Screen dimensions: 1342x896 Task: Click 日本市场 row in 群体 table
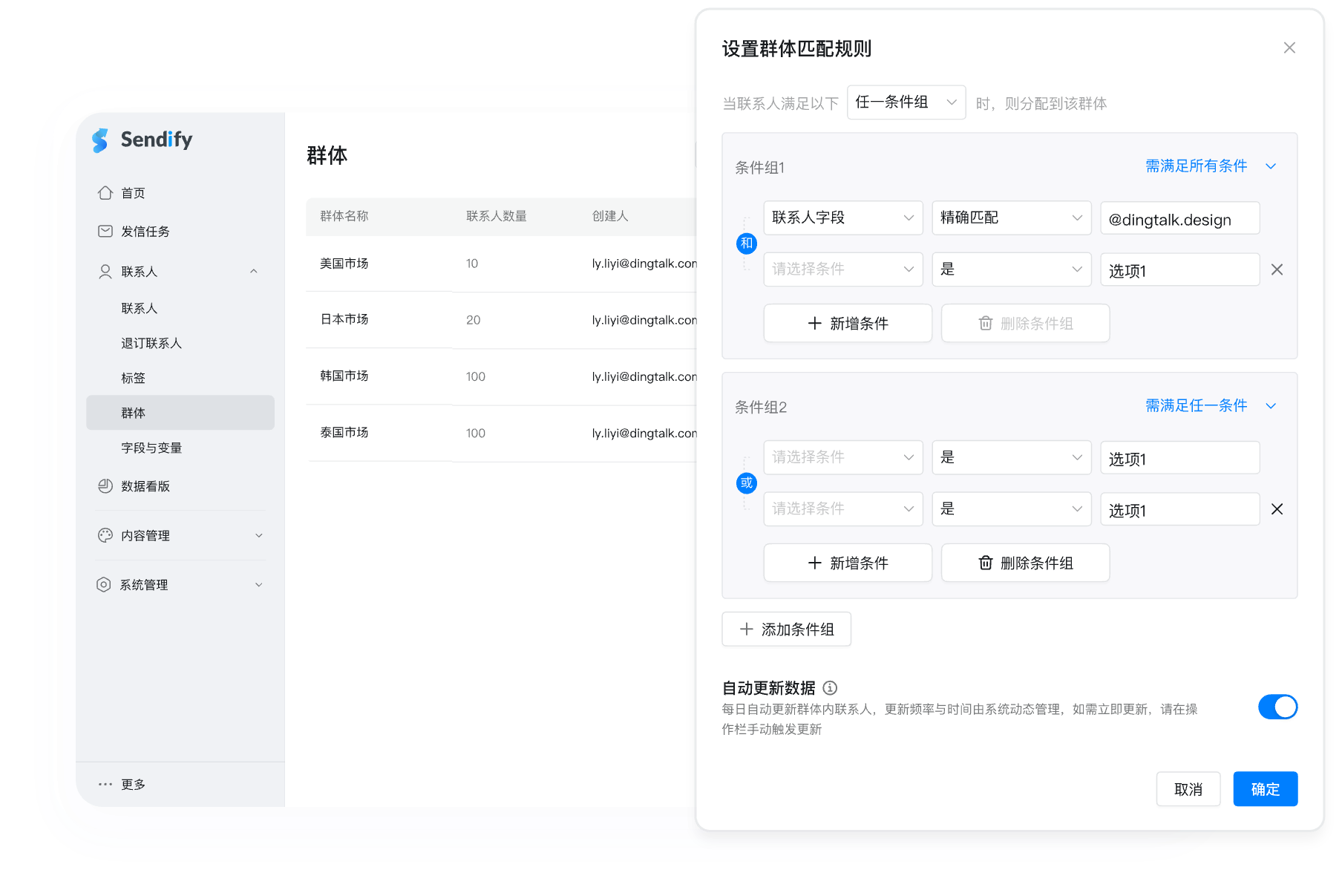tap(501, 320)
